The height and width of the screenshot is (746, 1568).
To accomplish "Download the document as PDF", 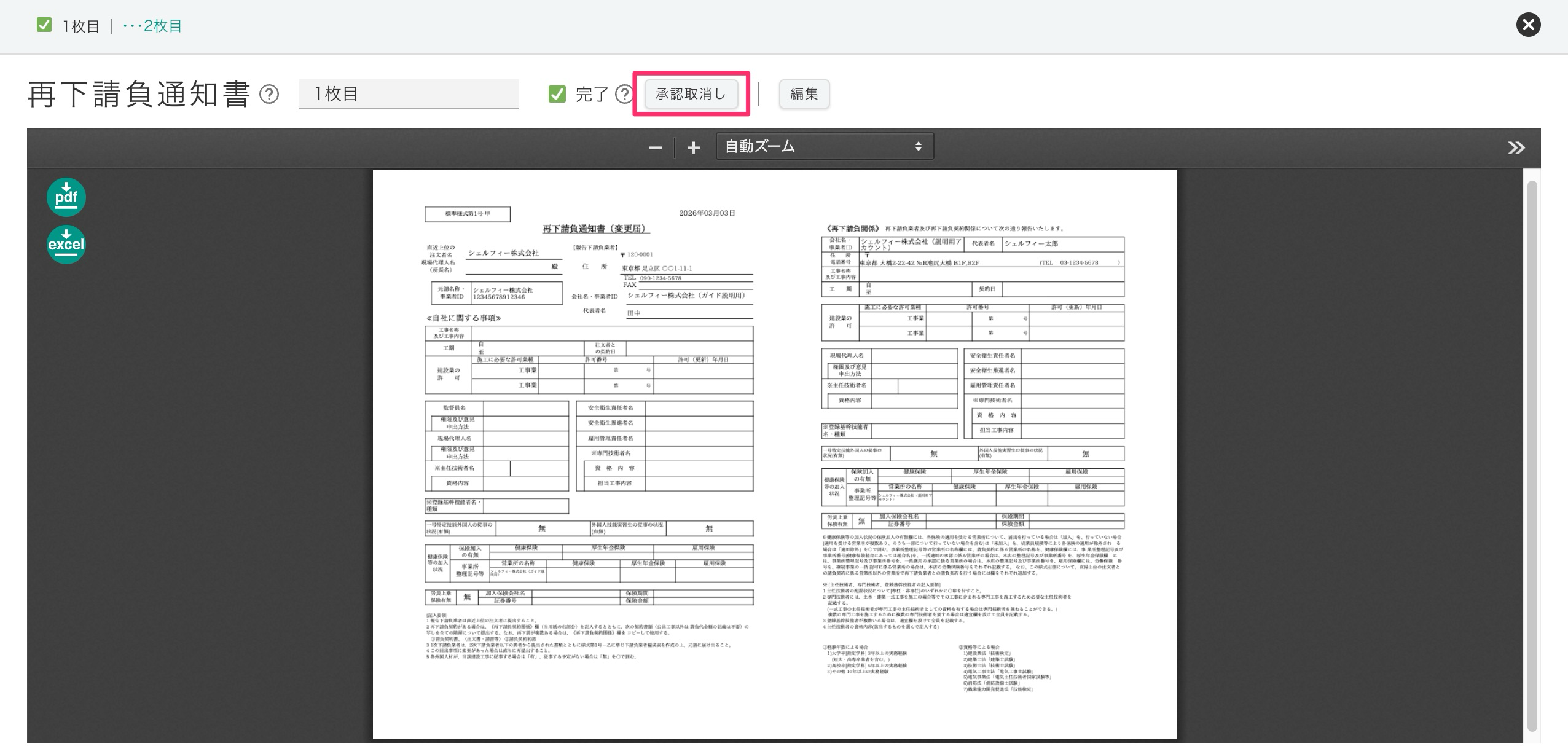I will click(x=66, y=197).
